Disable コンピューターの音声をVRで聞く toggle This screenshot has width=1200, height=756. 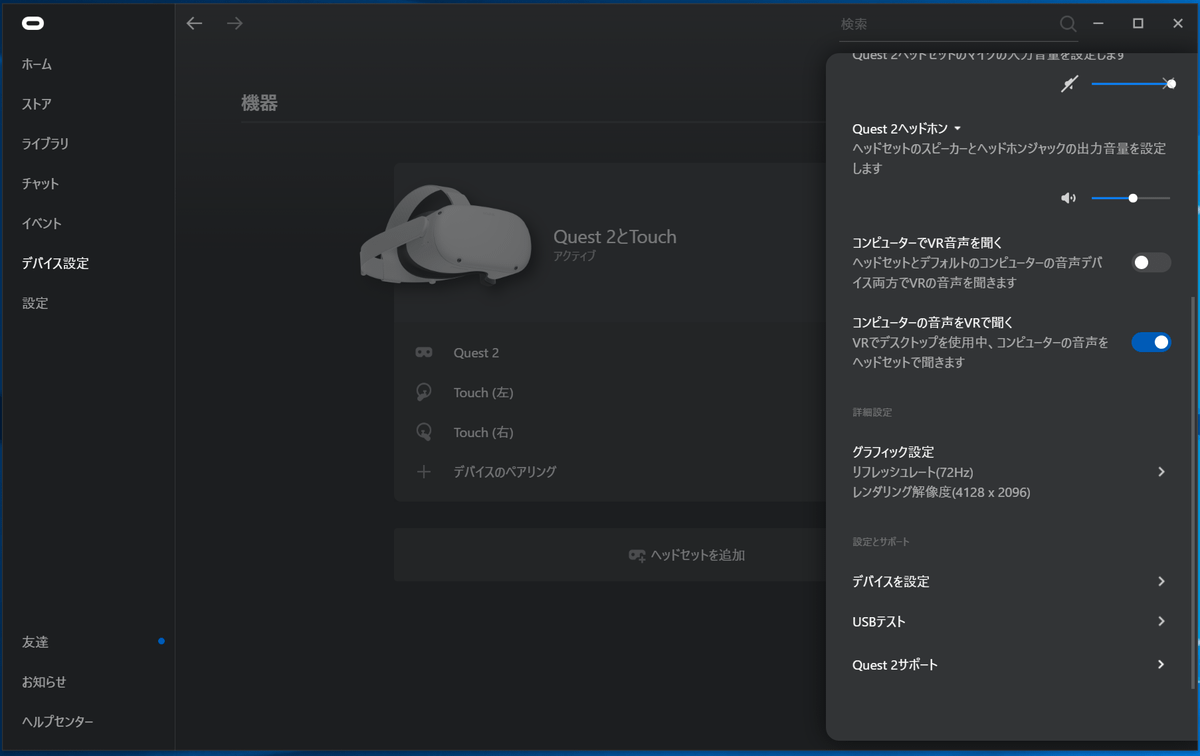click(x=1151, y=342)
